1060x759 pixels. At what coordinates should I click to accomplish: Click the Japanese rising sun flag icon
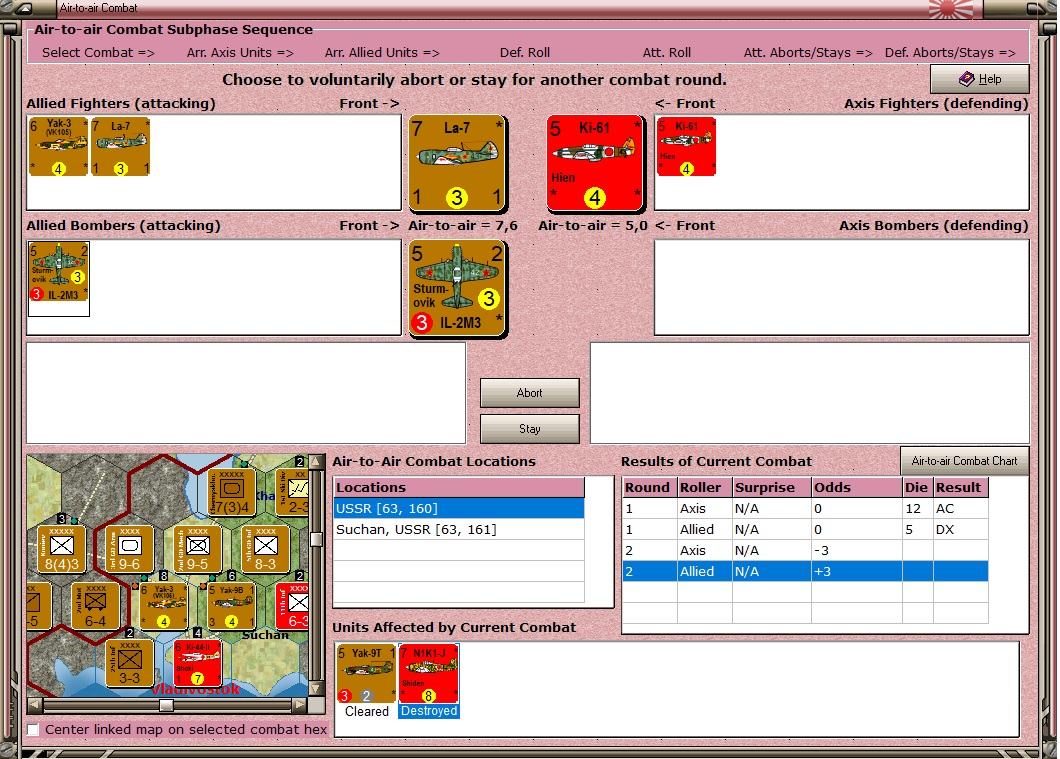click(950, 9)
